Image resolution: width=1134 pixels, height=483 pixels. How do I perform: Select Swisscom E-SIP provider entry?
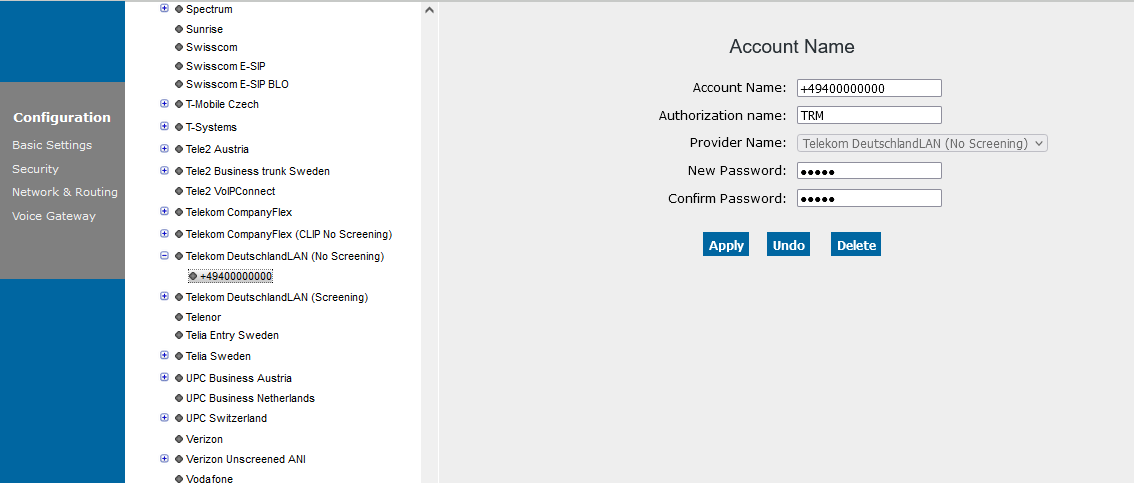coord(226,66)
